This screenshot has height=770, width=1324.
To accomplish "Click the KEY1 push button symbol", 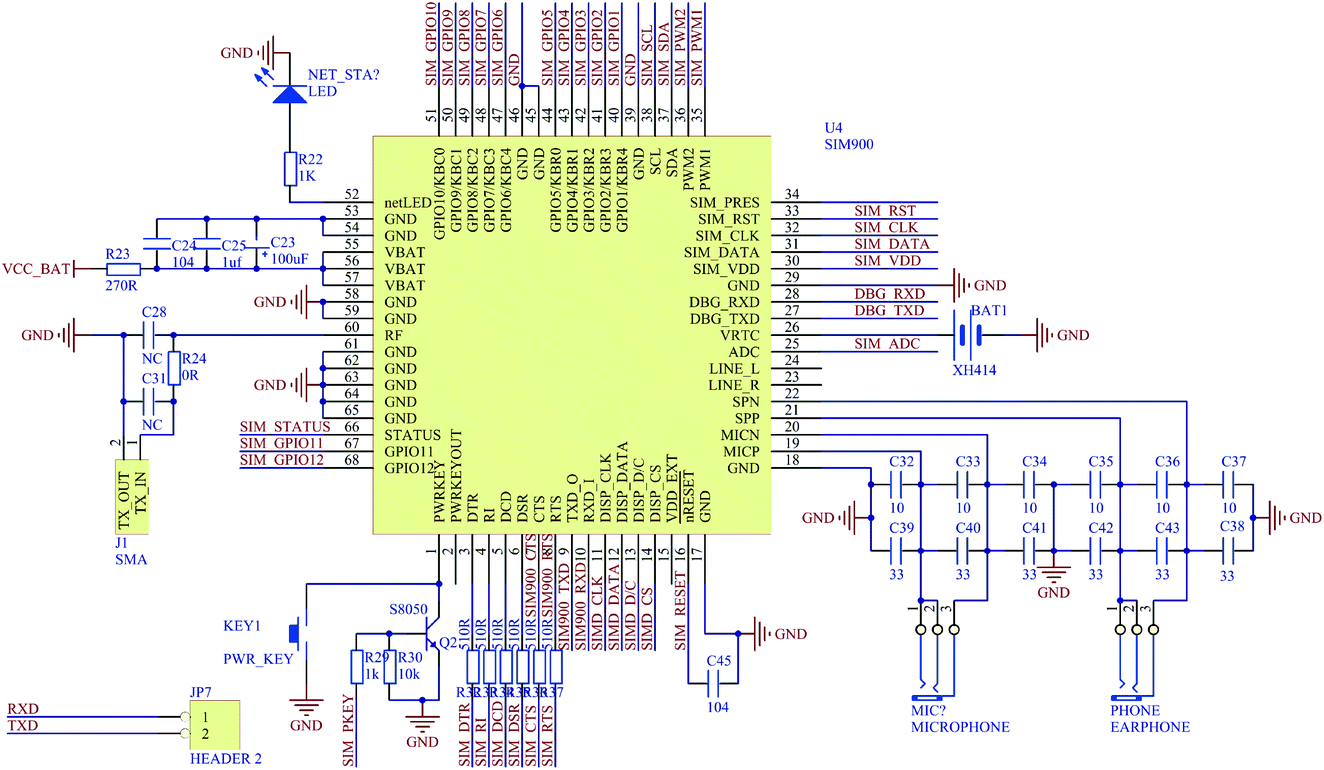I will [297, 632].
